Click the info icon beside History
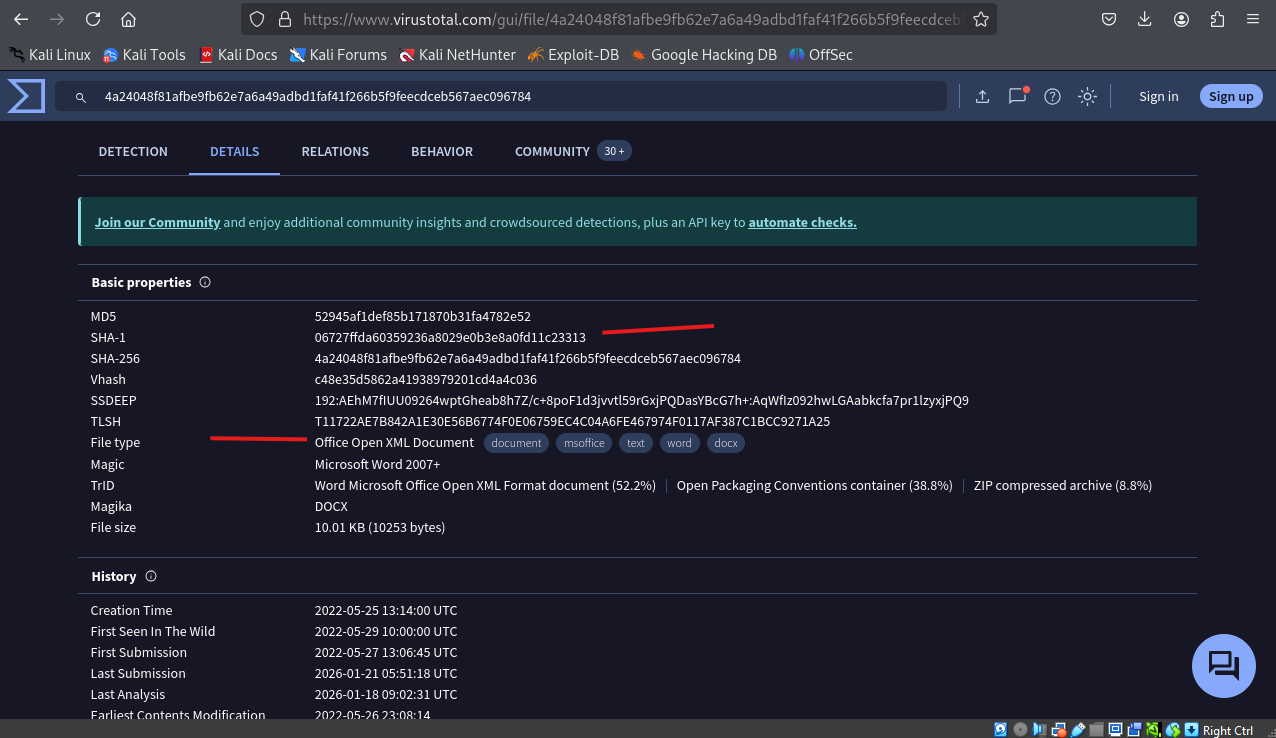This screenshot has width=1276, height=738. pos(151,576)
